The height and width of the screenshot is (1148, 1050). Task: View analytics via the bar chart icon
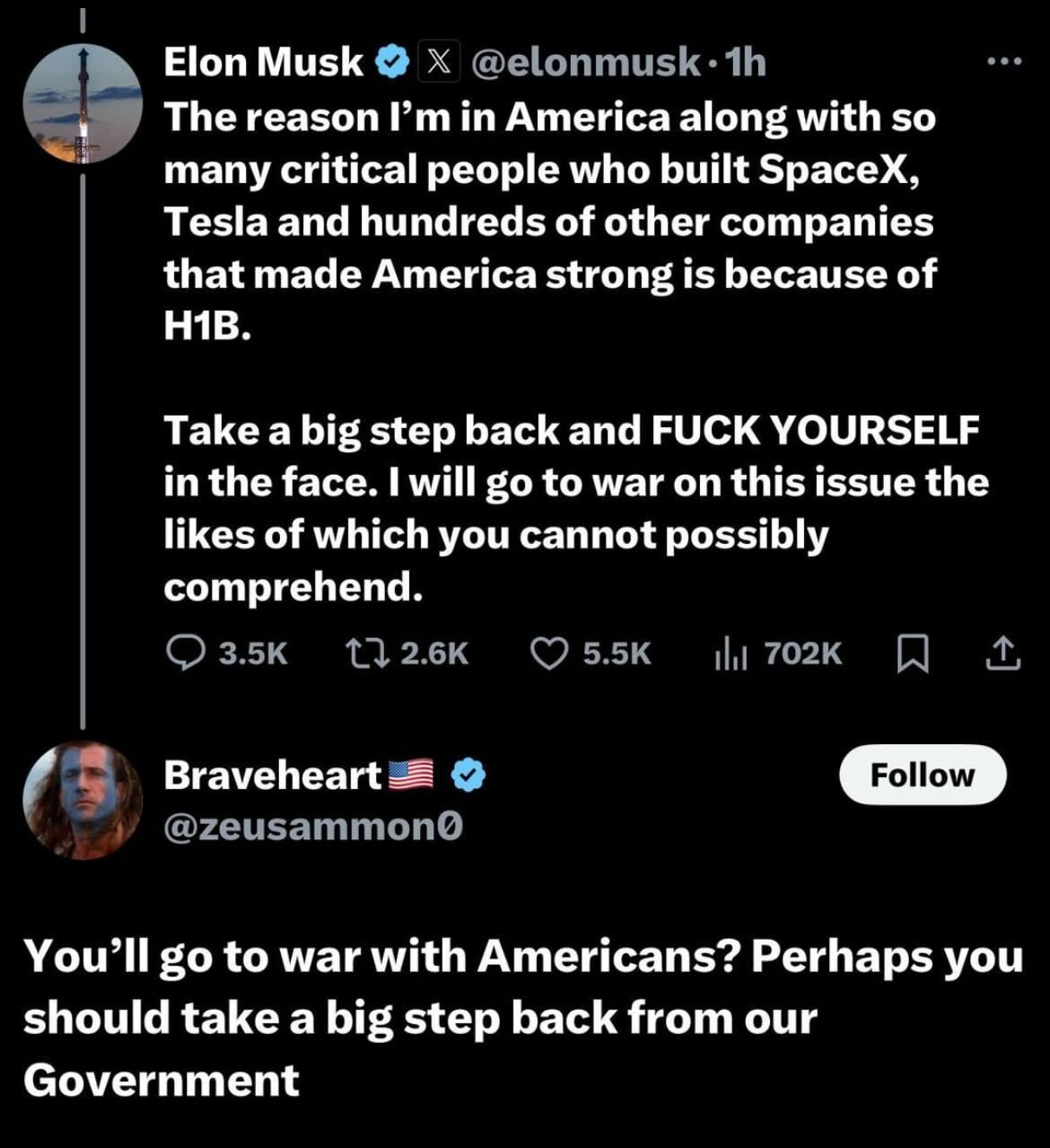pyautogui.click(x=731, y=654)
